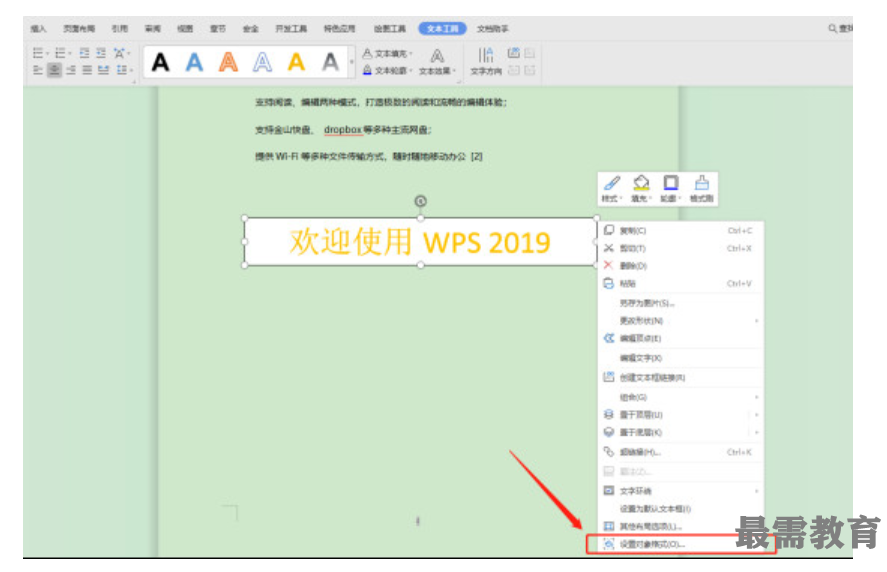Choose 创建文本框链接 menu entry
887x572 pixels.
click(x=681, y=377)
